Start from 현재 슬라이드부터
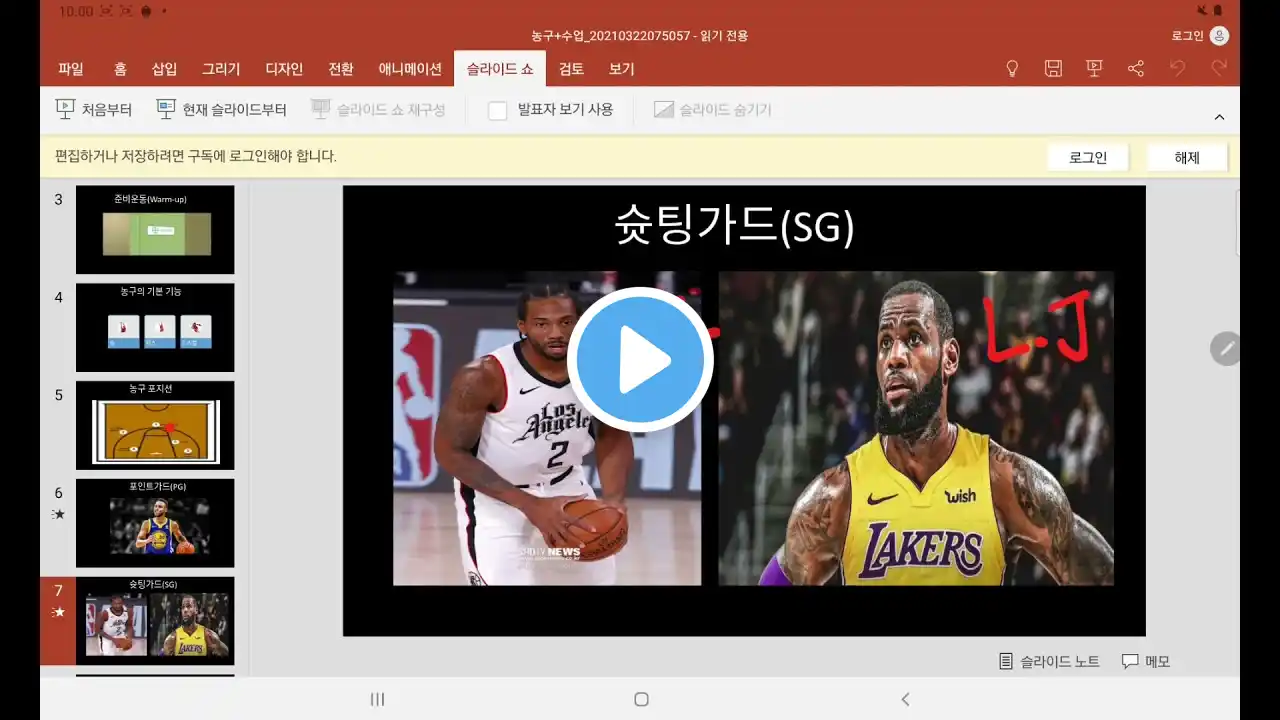The width and height of the screenshot is (1280, 720). click(x=221, y=109)
